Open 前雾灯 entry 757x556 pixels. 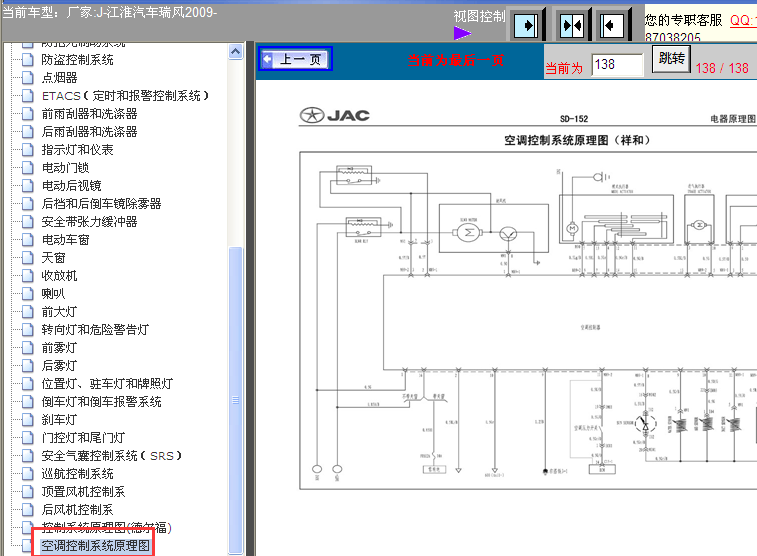pos(59,348)
